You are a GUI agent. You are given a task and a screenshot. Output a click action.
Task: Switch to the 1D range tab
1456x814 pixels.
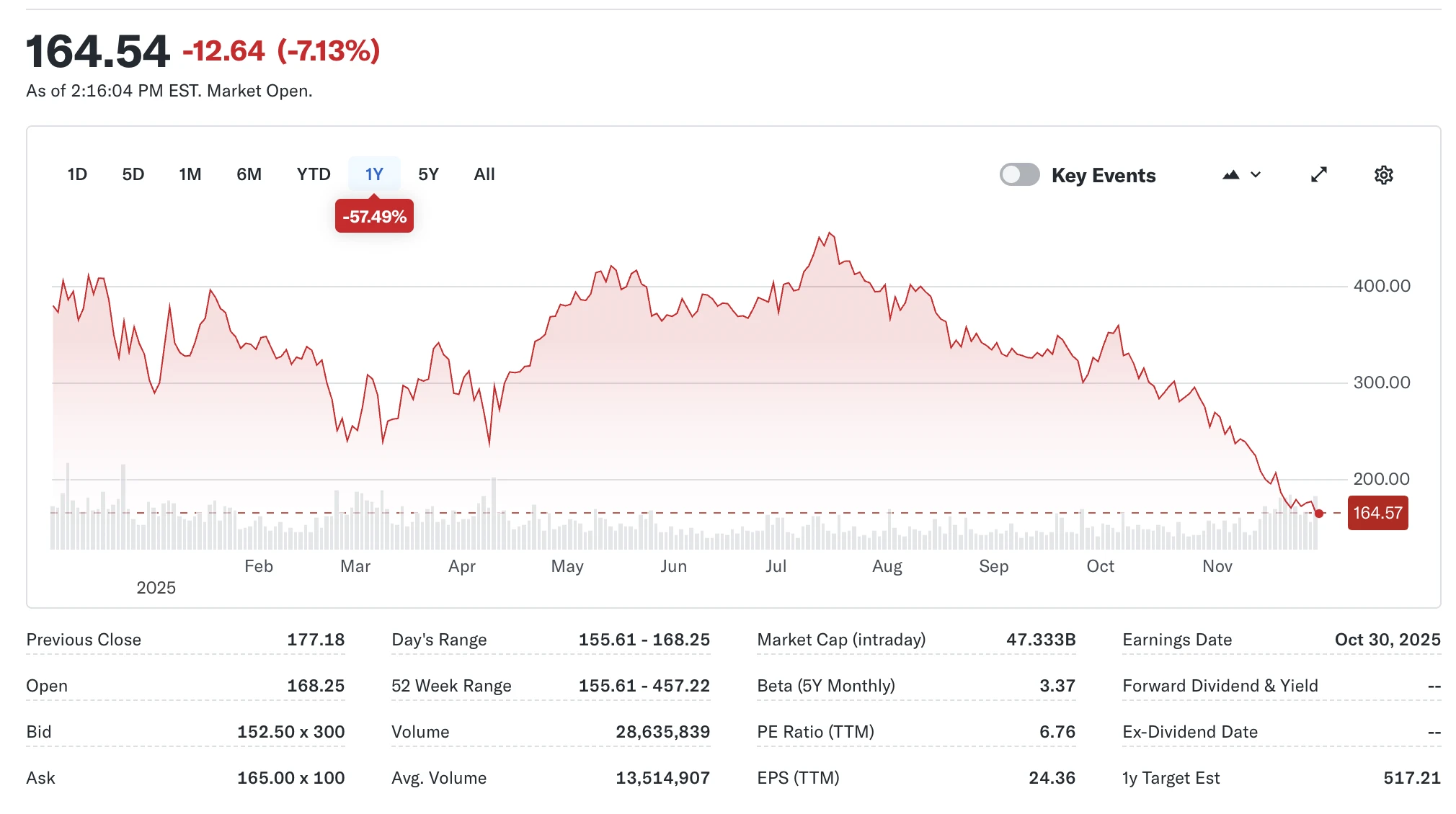click(x=77, y=174)
